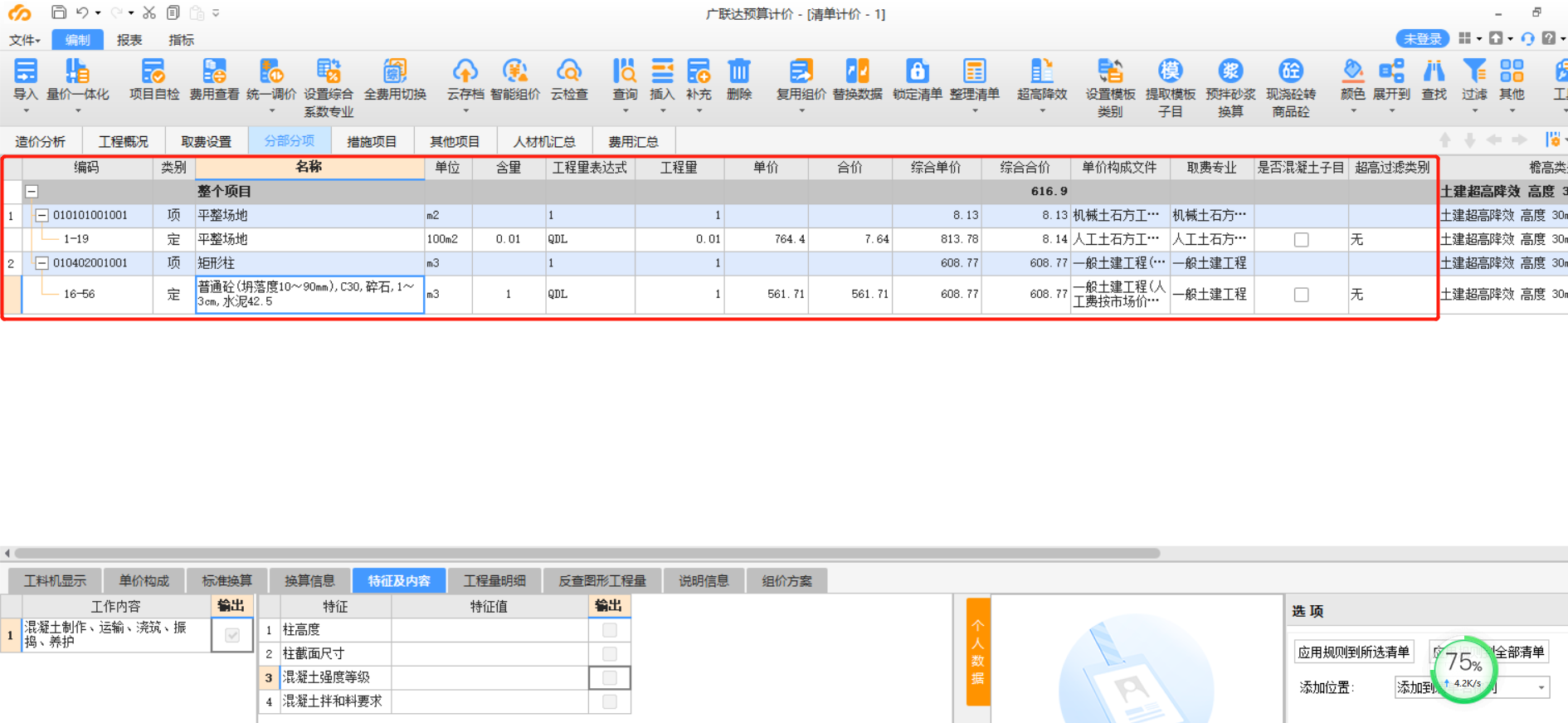Open 统一调价 price adjustment
The height and width of the screenshot is (723, 1568).
tap(271, 81)
